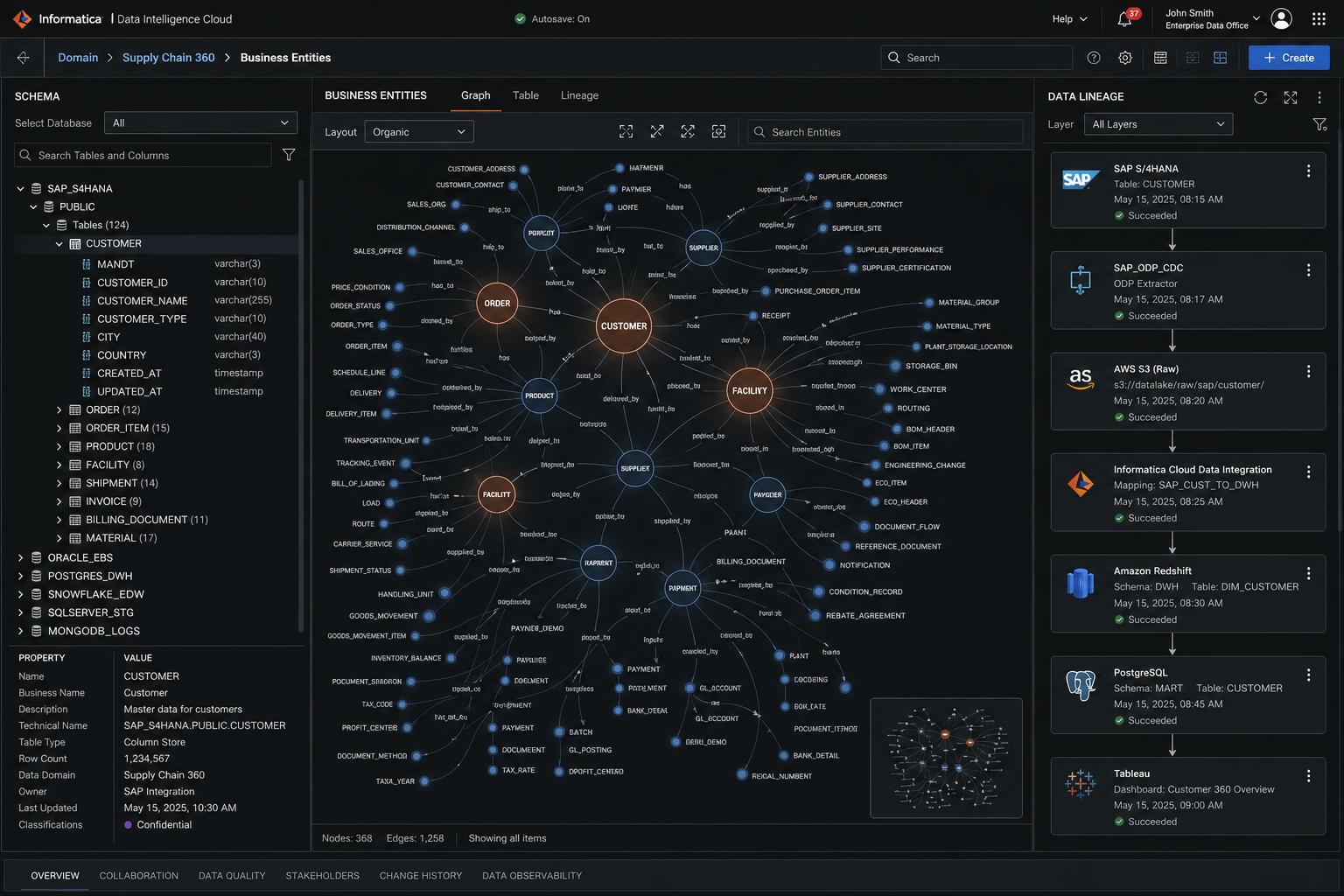Viewport: 1344px width, 896px height.
Task: Expand the ORACLE_EBS database
Action: [20, 557]
